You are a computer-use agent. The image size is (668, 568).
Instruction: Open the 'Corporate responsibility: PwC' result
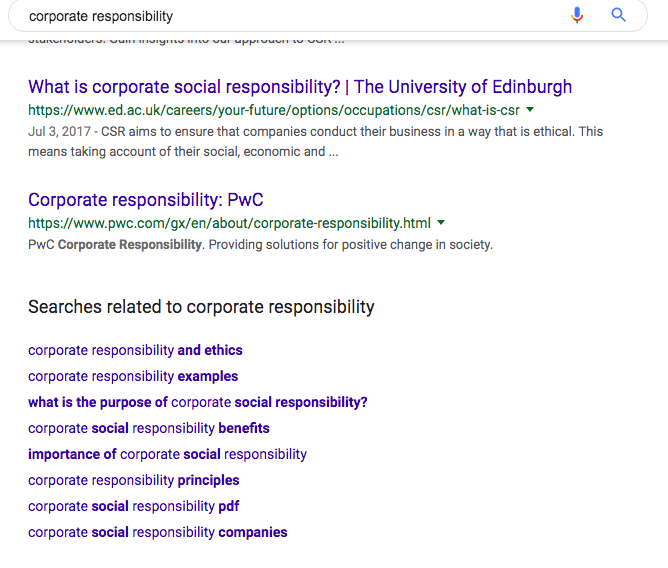tap(146, 200)
